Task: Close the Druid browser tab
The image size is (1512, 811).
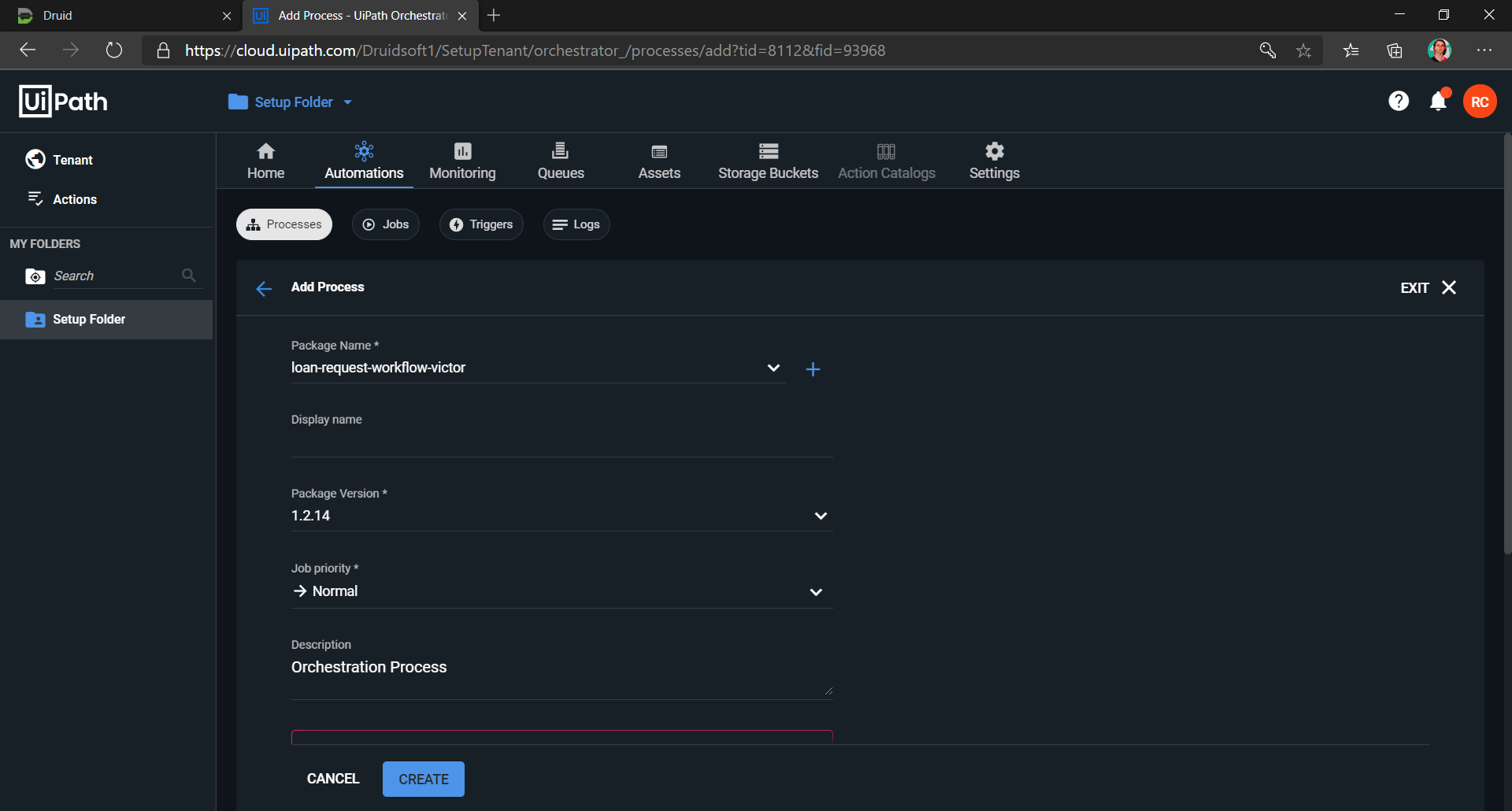Action: [227, 16]
